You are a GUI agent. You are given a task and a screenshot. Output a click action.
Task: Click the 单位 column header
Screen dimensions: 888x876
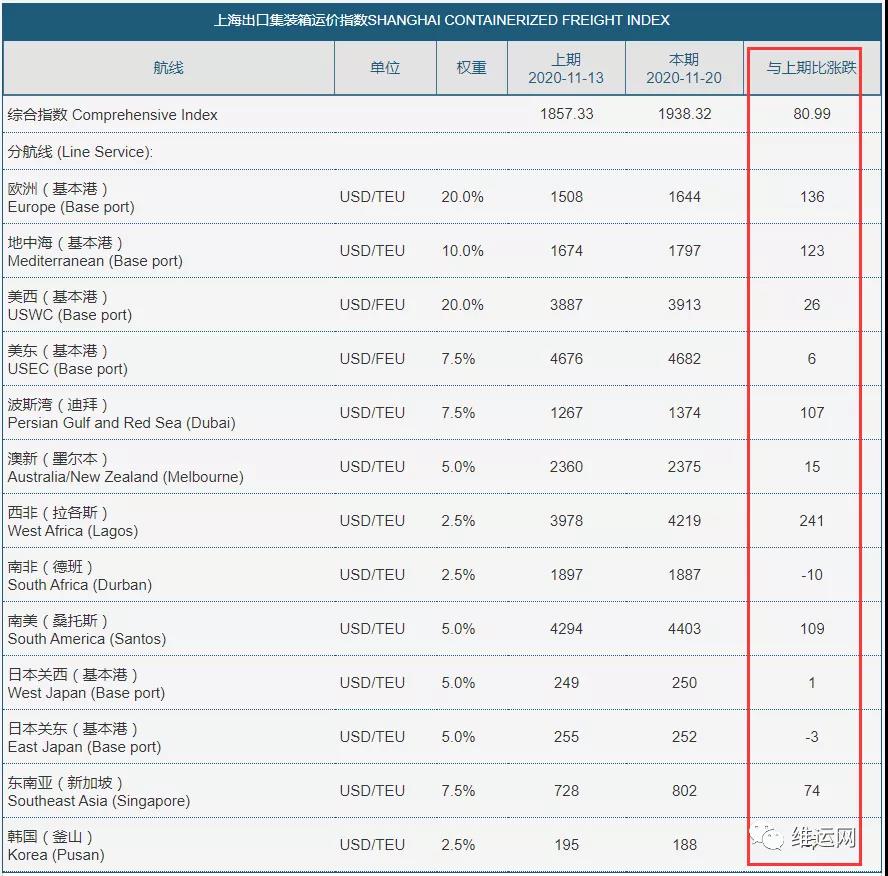click(385, 68)
